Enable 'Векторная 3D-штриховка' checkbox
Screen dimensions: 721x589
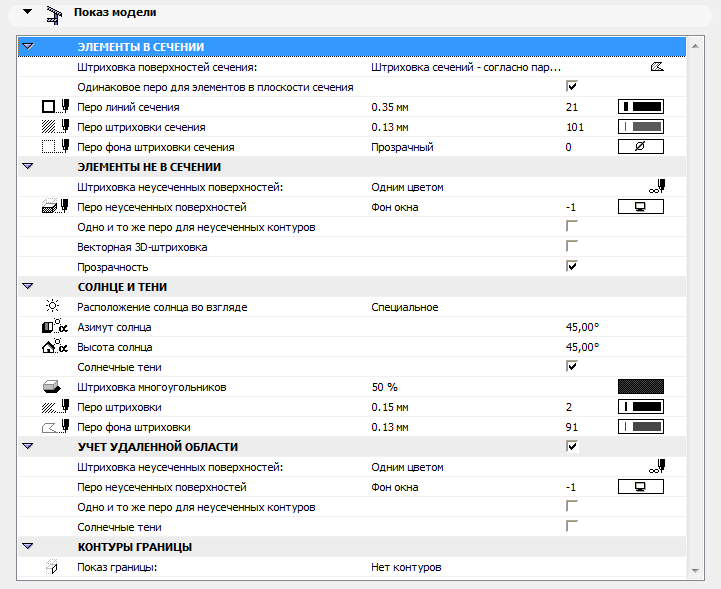572,246
